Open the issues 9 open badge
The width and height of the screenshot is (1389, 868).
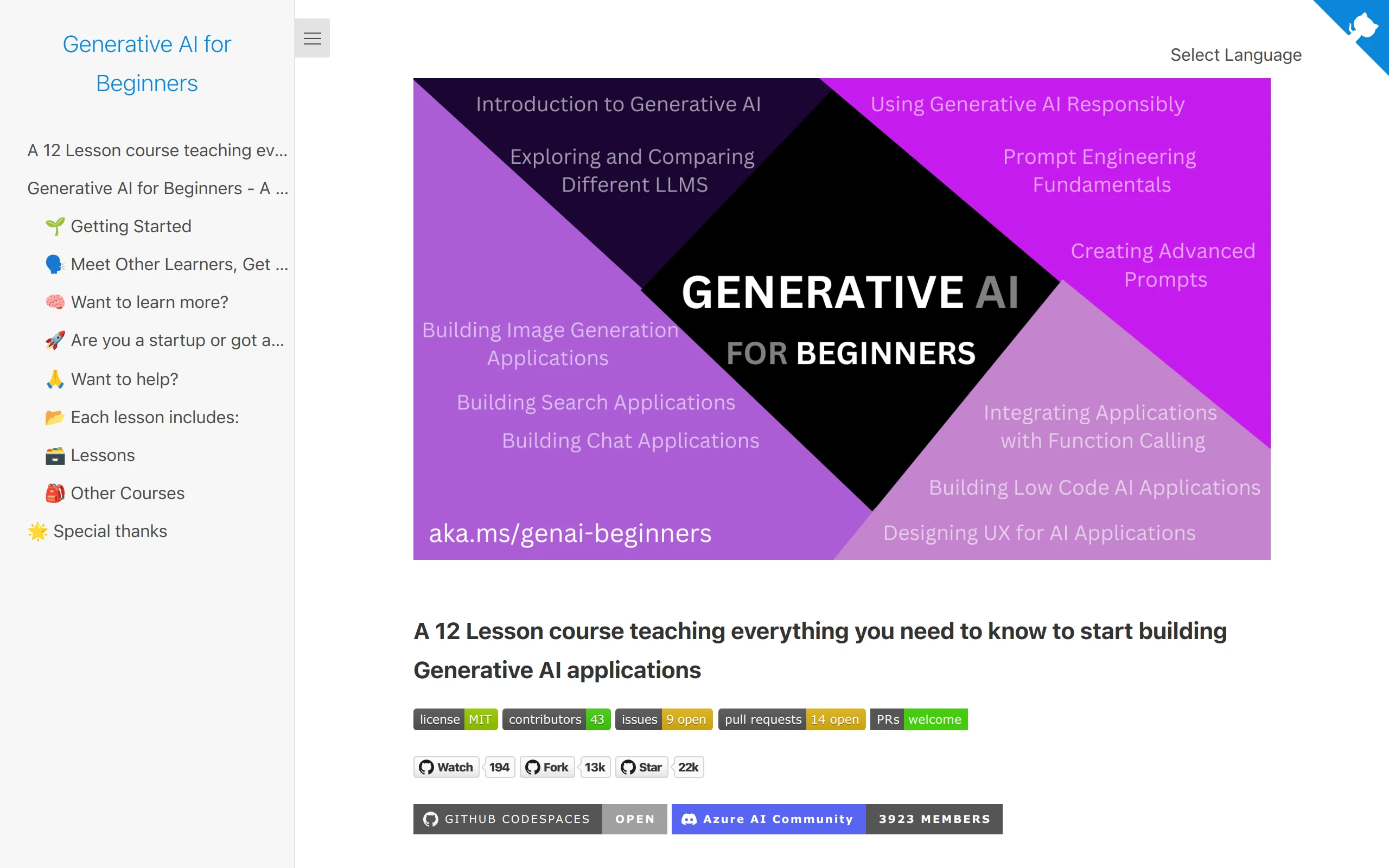tap(664, 719)
